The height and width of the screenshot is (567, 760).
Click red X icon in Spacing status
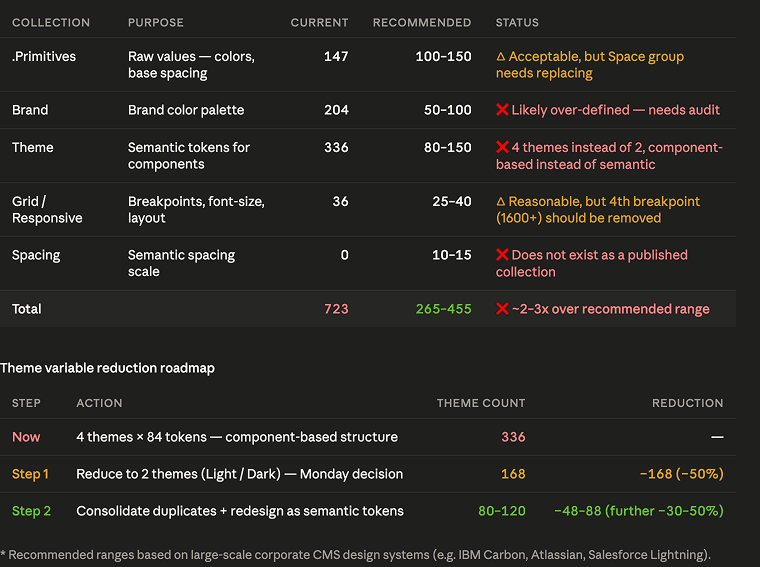(x=502, y=255)
